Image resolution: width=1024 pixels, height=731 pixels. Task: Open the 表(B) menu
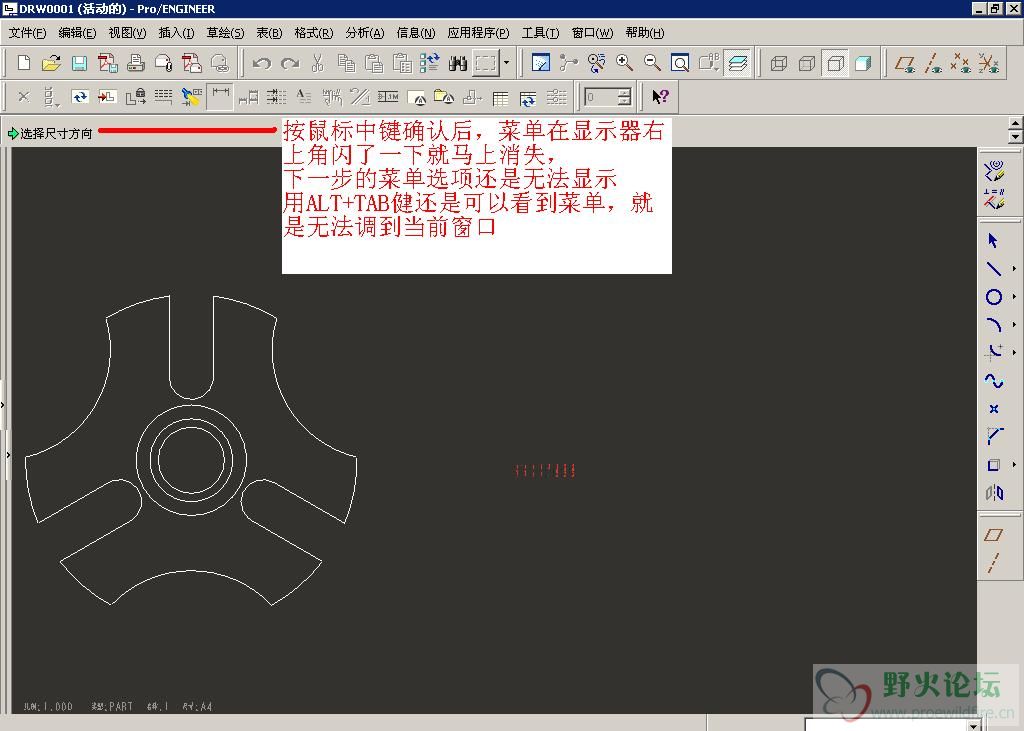click(269, 33)
